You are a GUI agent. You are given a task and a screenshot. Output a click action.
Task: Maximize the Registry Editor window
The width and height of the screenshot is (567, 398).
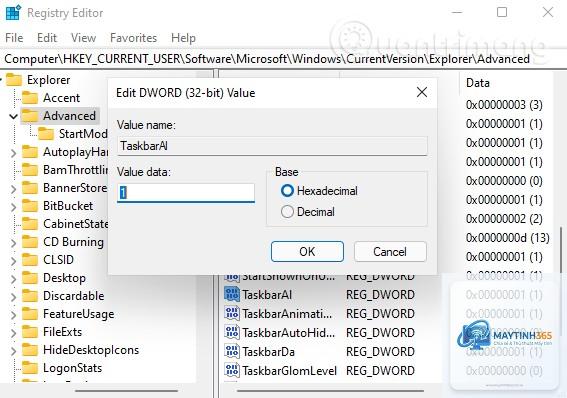[x=502, y=12]
